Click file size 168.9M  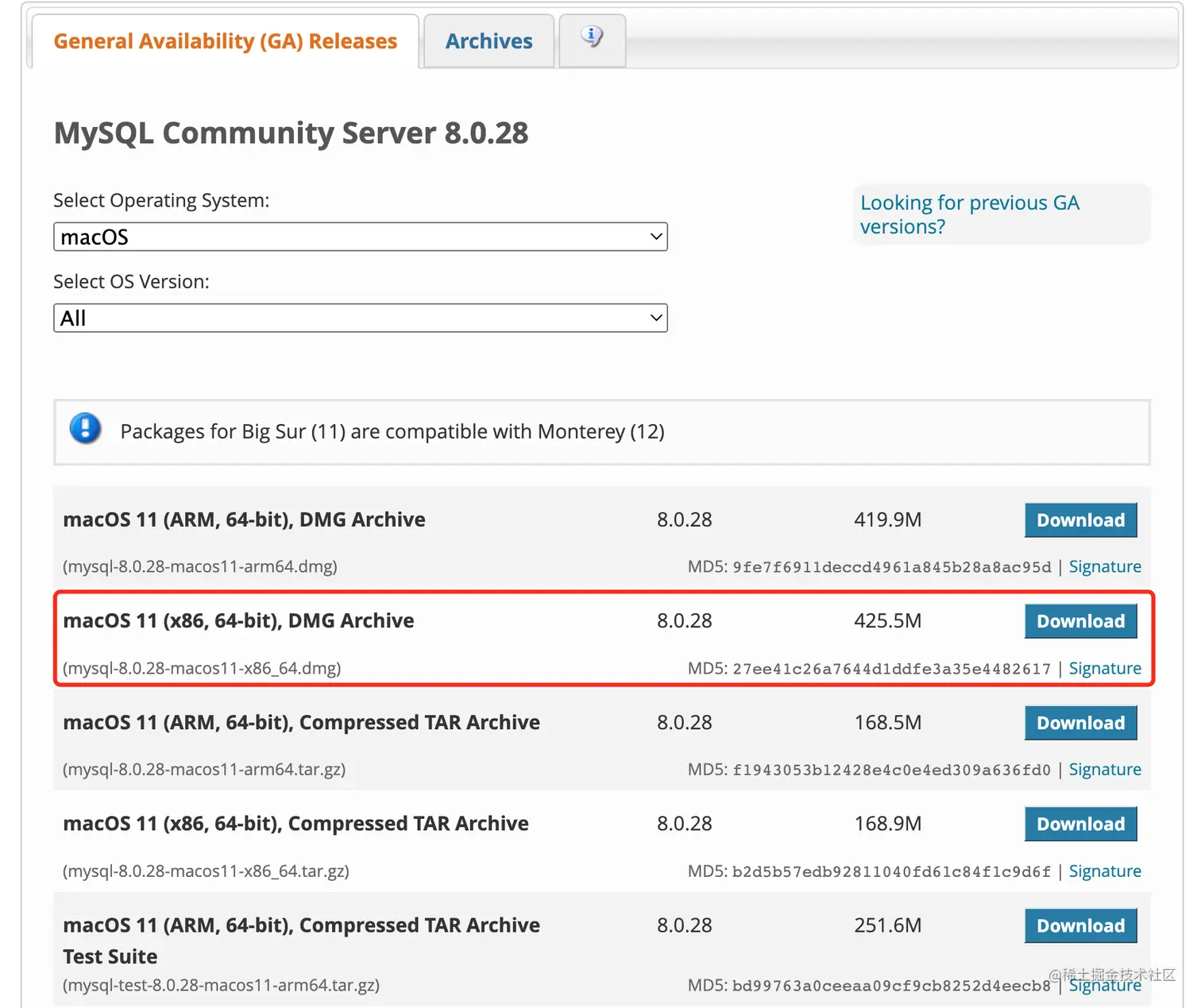coord(887,824)
